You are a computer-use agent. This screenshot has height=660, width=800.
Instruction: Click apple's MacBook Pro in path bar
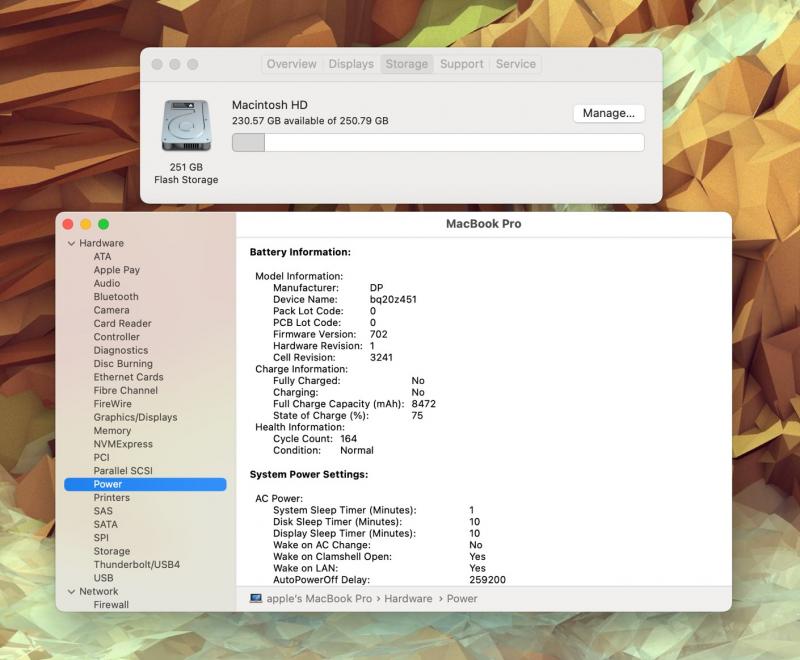[319, 599]
